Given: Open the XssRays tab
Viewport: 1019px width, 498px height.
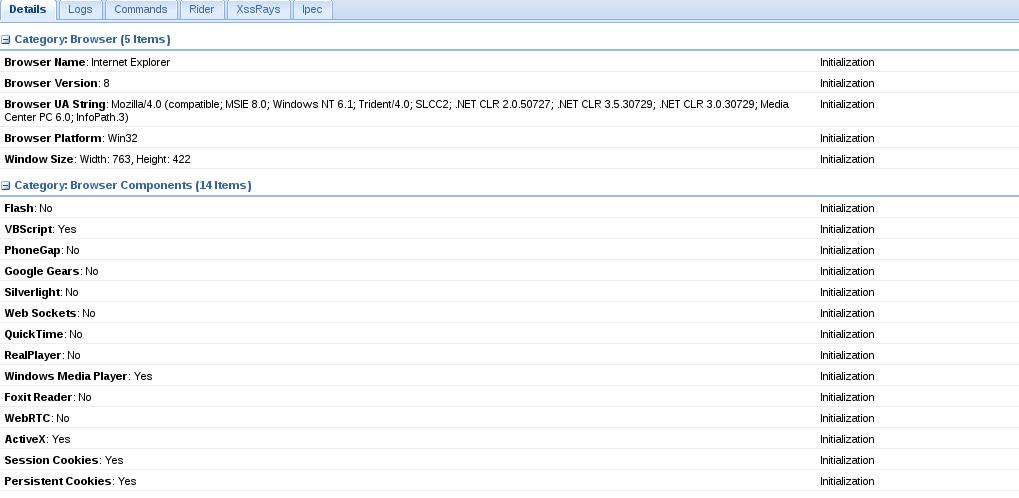Looking at the screenshot, I should 259,10.
